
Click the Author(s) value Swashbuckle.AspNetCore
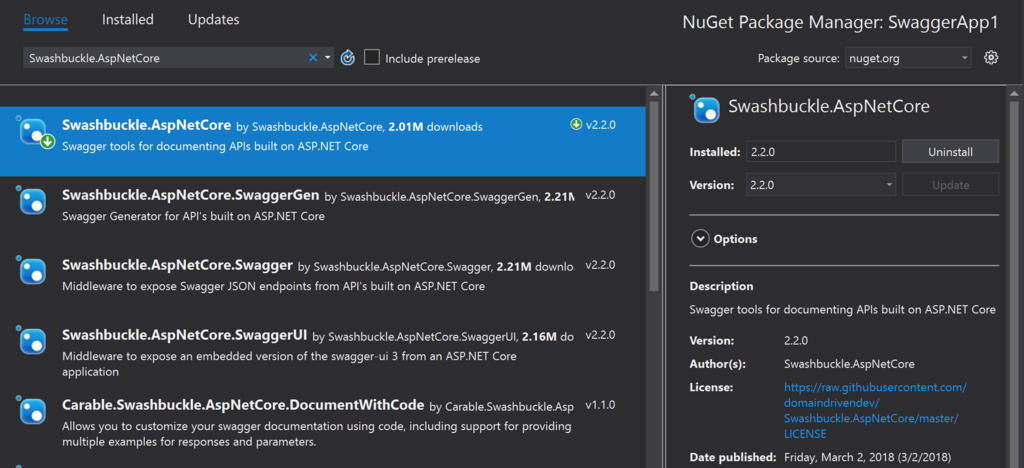pyautogui.click(x=849, y=364)
